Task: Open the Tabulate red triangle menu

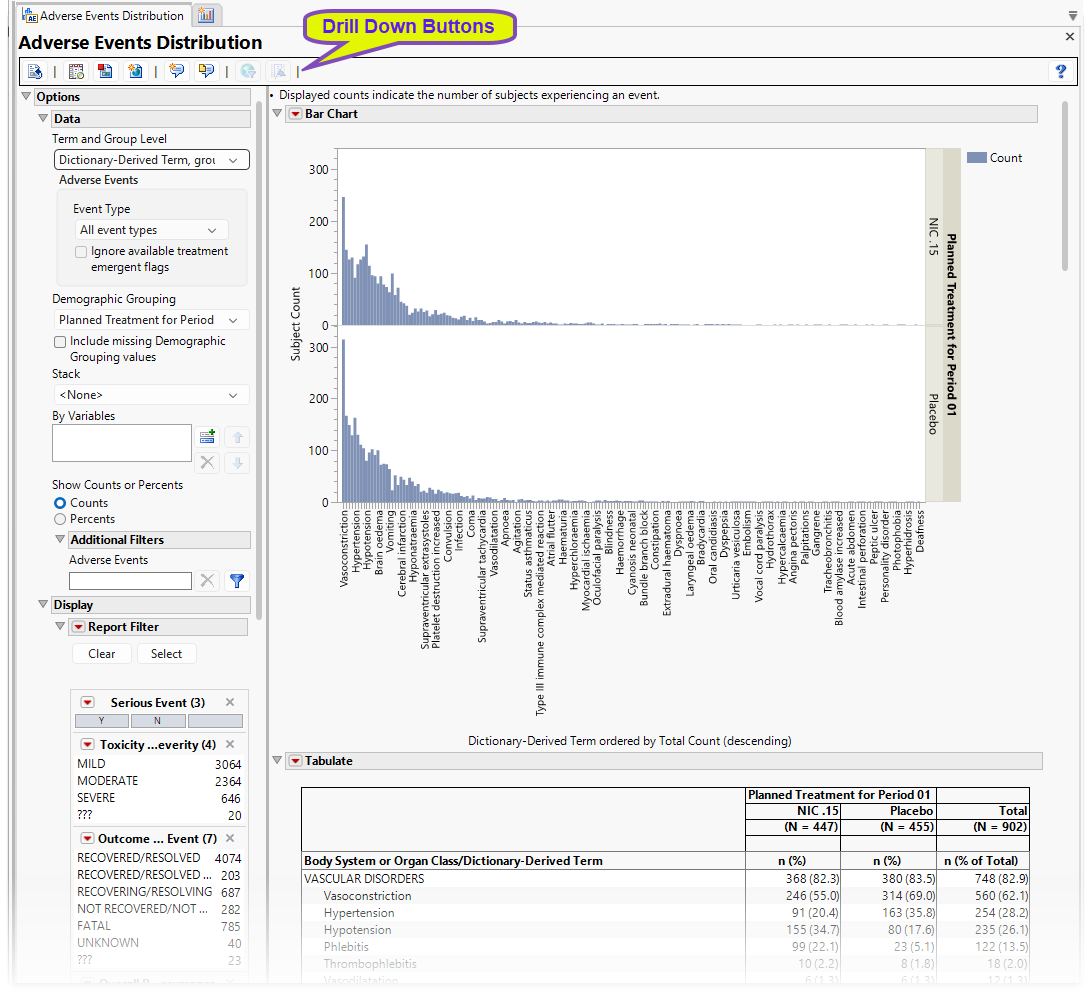Action: coord(295,761)
